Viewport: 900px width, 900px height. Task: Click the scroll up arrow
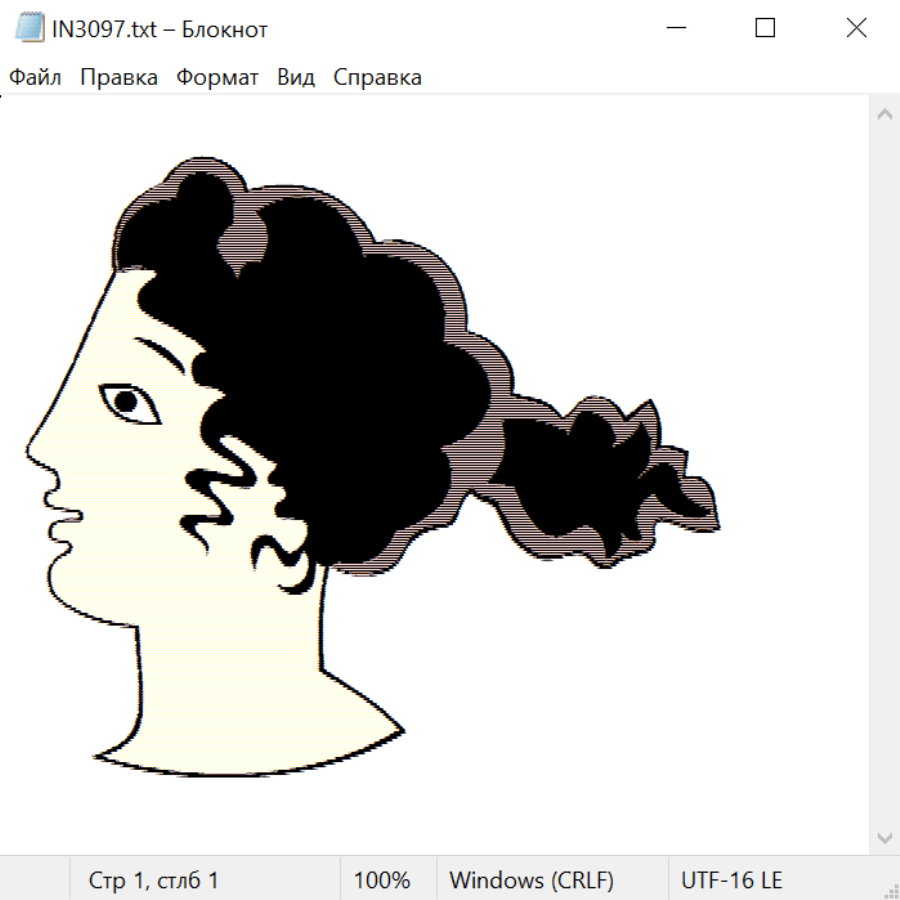(x=884, y=115)
